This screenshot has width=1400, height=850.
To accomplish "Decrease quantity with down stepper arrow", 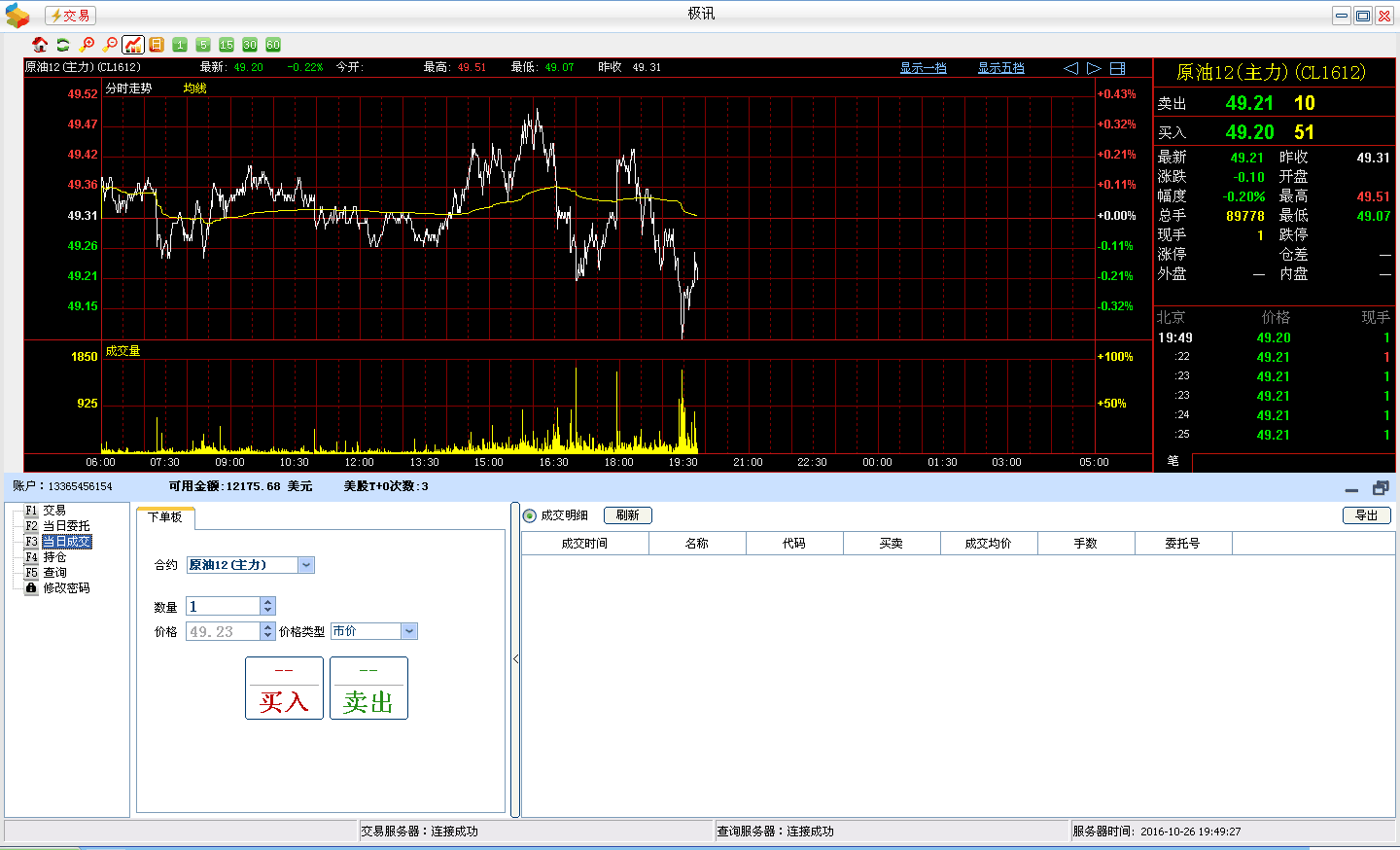I will [x=267, y=611].
